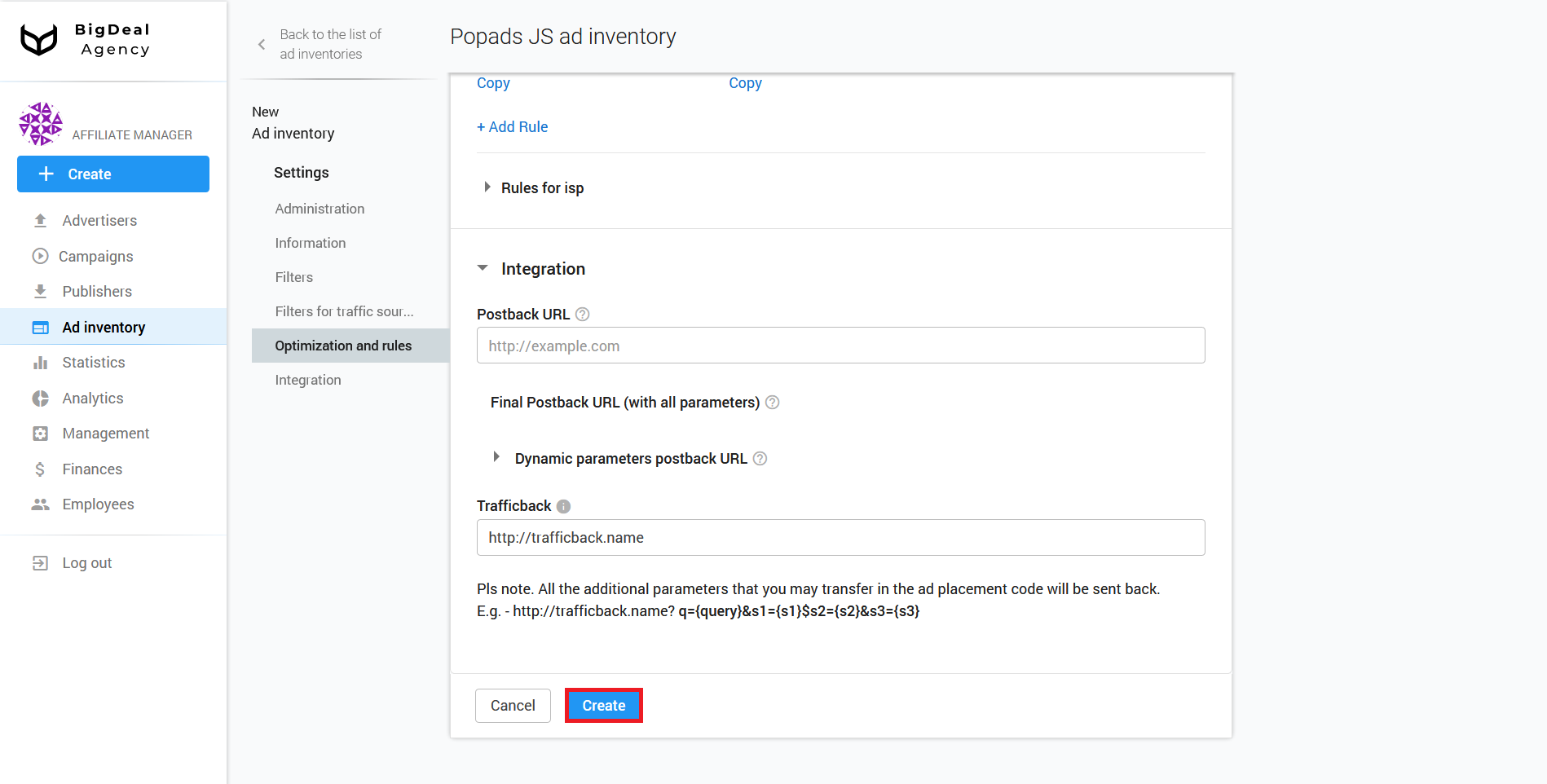Switch to the Administration settings section
Screen dimensions: 1547x784
320,209
